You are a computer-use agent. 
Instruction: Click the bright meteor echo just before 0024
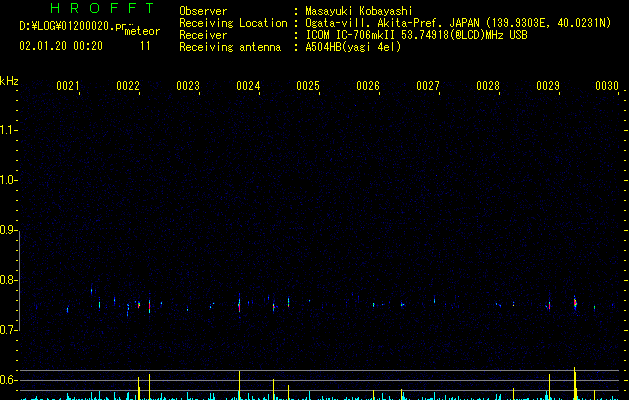(x=239, y=306)
